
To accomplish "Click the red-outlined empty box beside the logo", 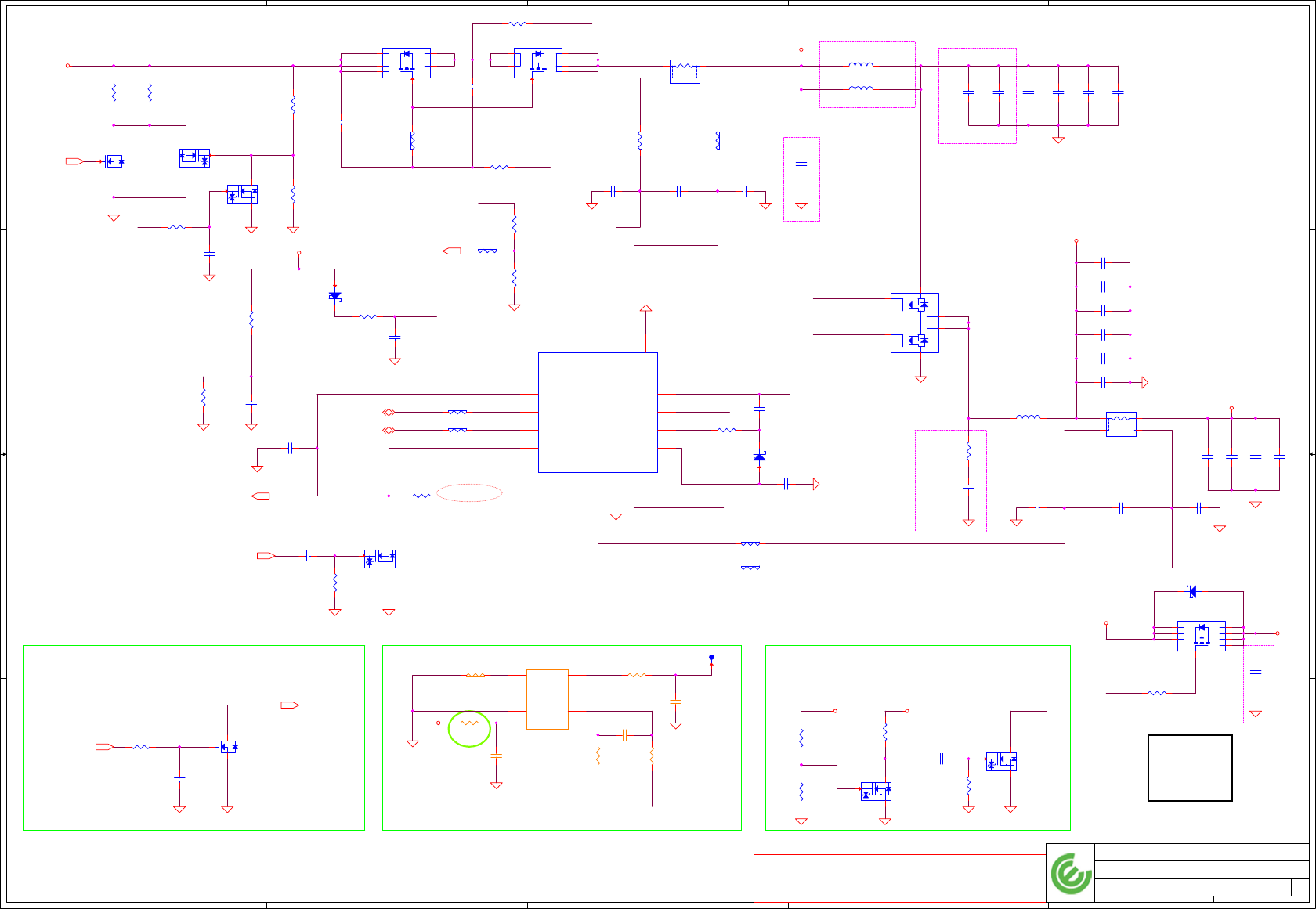I will point(900,878).
